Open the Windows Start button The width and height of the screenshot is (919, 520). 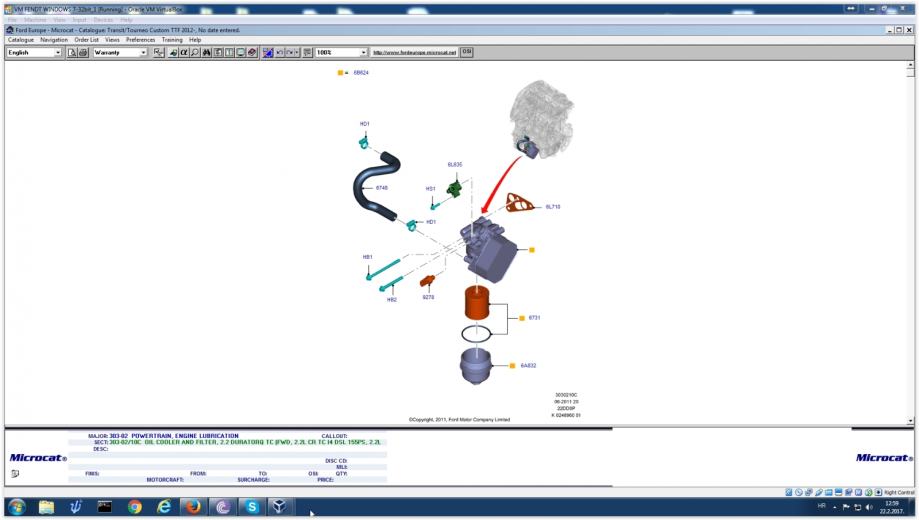tap(16, 507)
